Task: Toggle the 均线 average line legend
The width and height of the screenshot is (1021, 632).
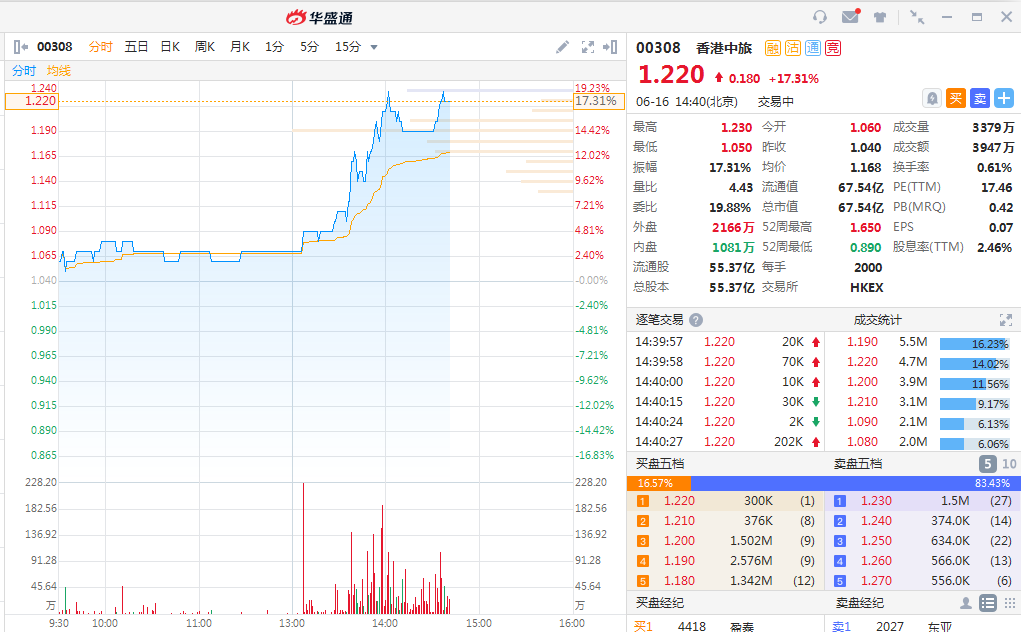Action: [59, 71]
